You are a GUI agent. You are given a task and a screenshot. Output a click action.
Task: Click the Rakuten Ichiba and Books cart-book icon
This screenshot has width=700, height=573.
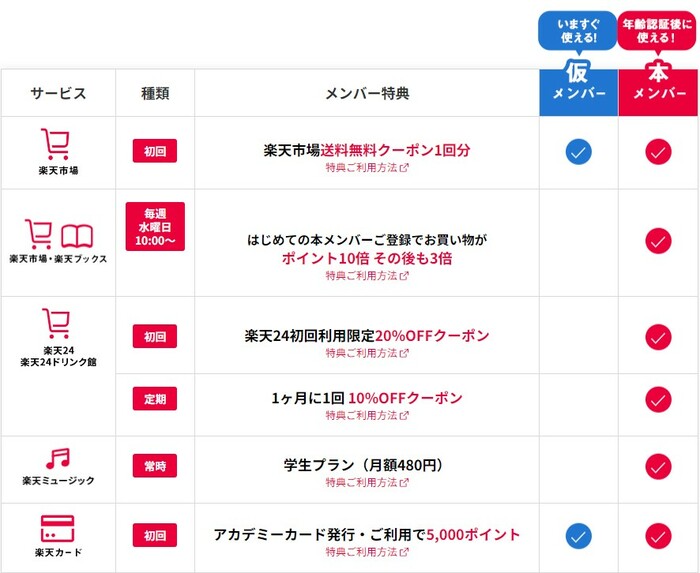pos(57,234)
